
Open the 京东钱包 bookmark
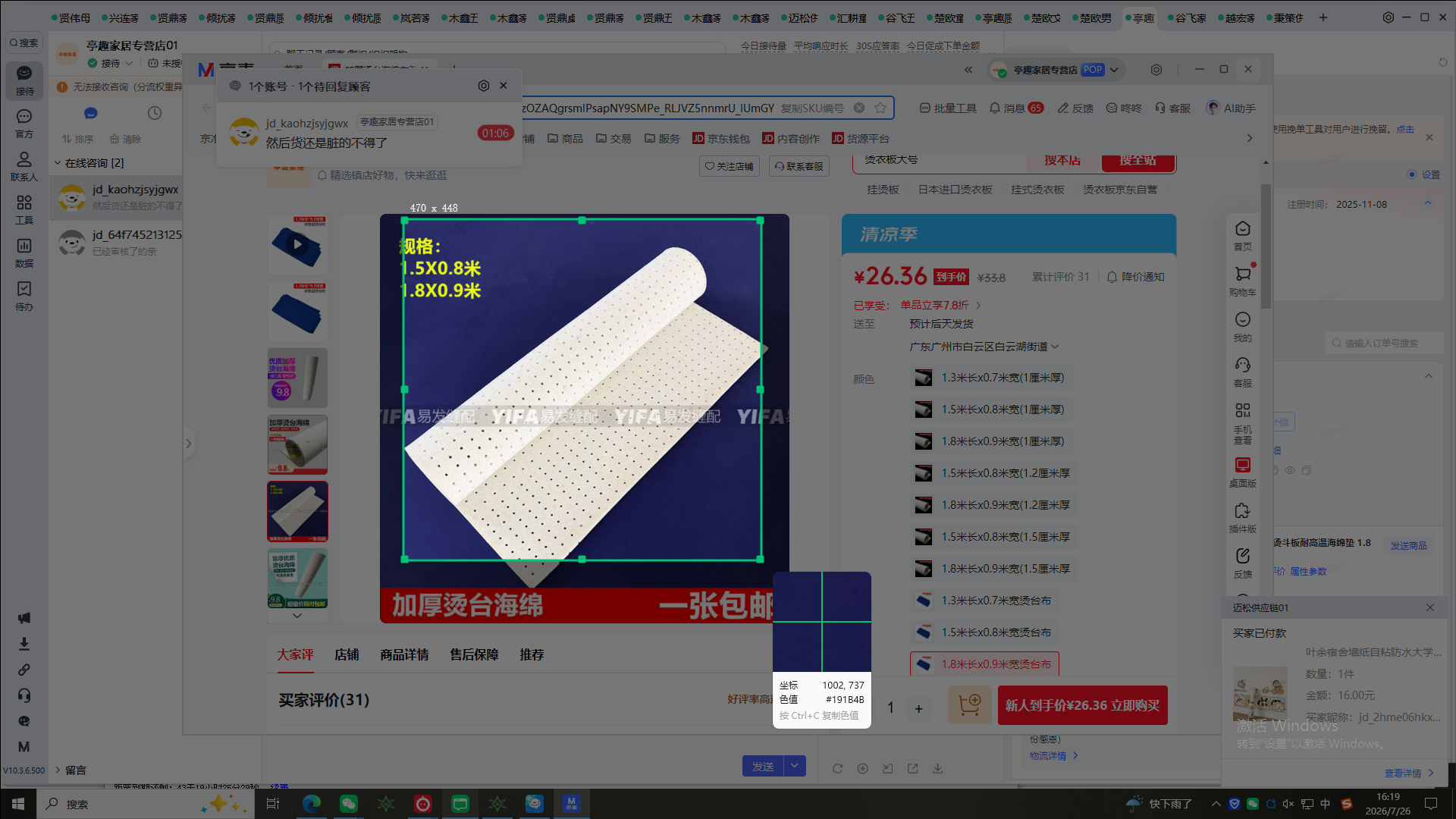coord(720,139)
